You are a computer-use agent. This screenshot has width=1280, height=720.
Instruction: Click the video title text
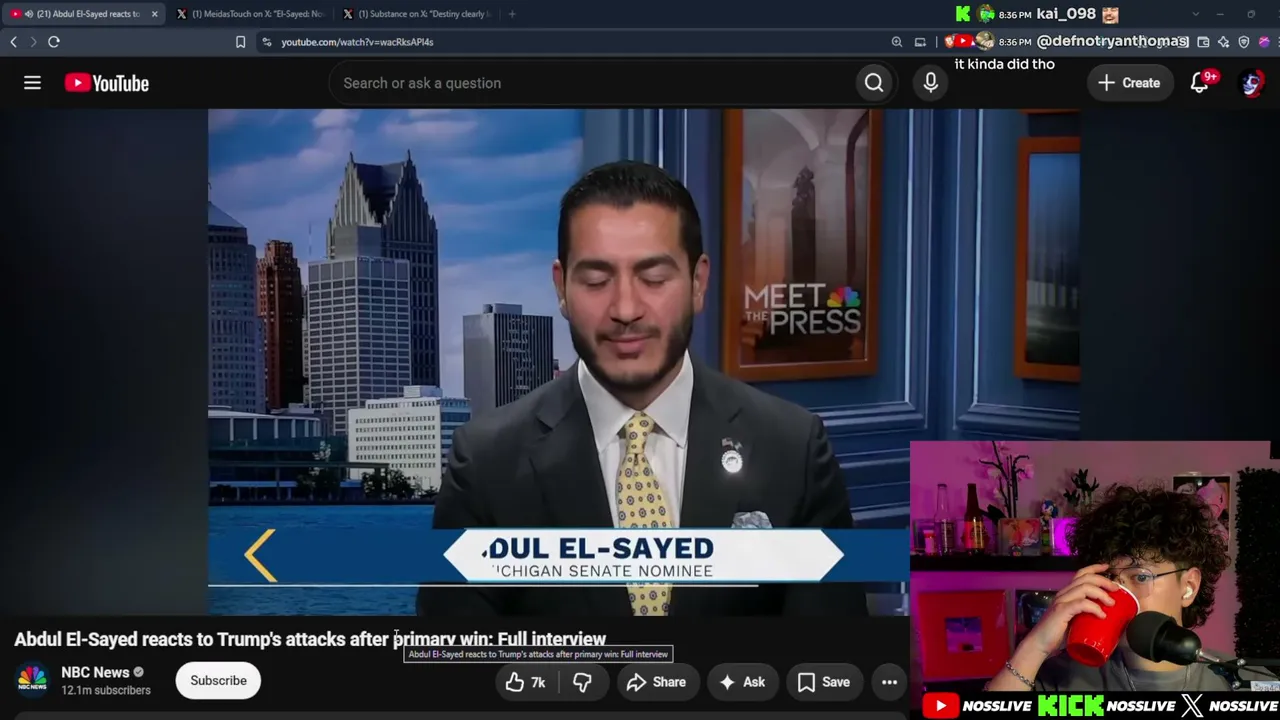click(x=310, y=639)
